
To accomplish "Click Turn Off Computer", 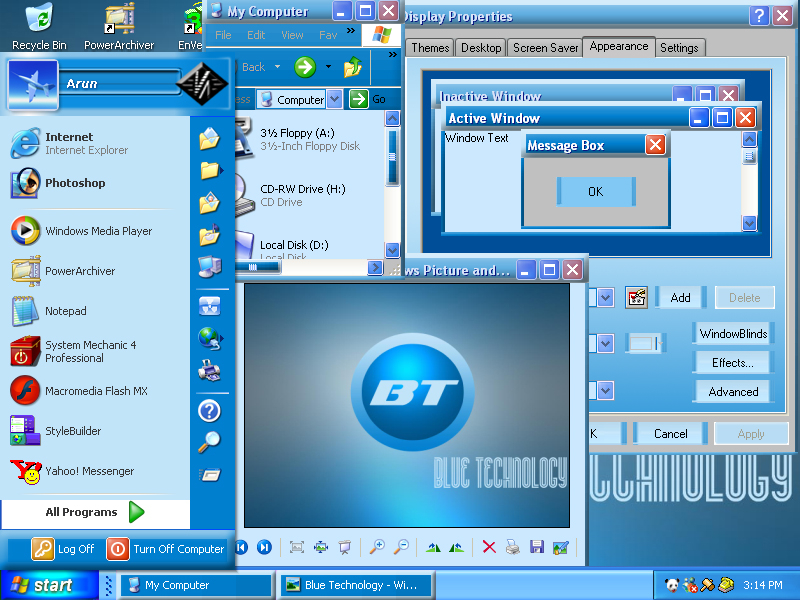I will coord(166,549).
